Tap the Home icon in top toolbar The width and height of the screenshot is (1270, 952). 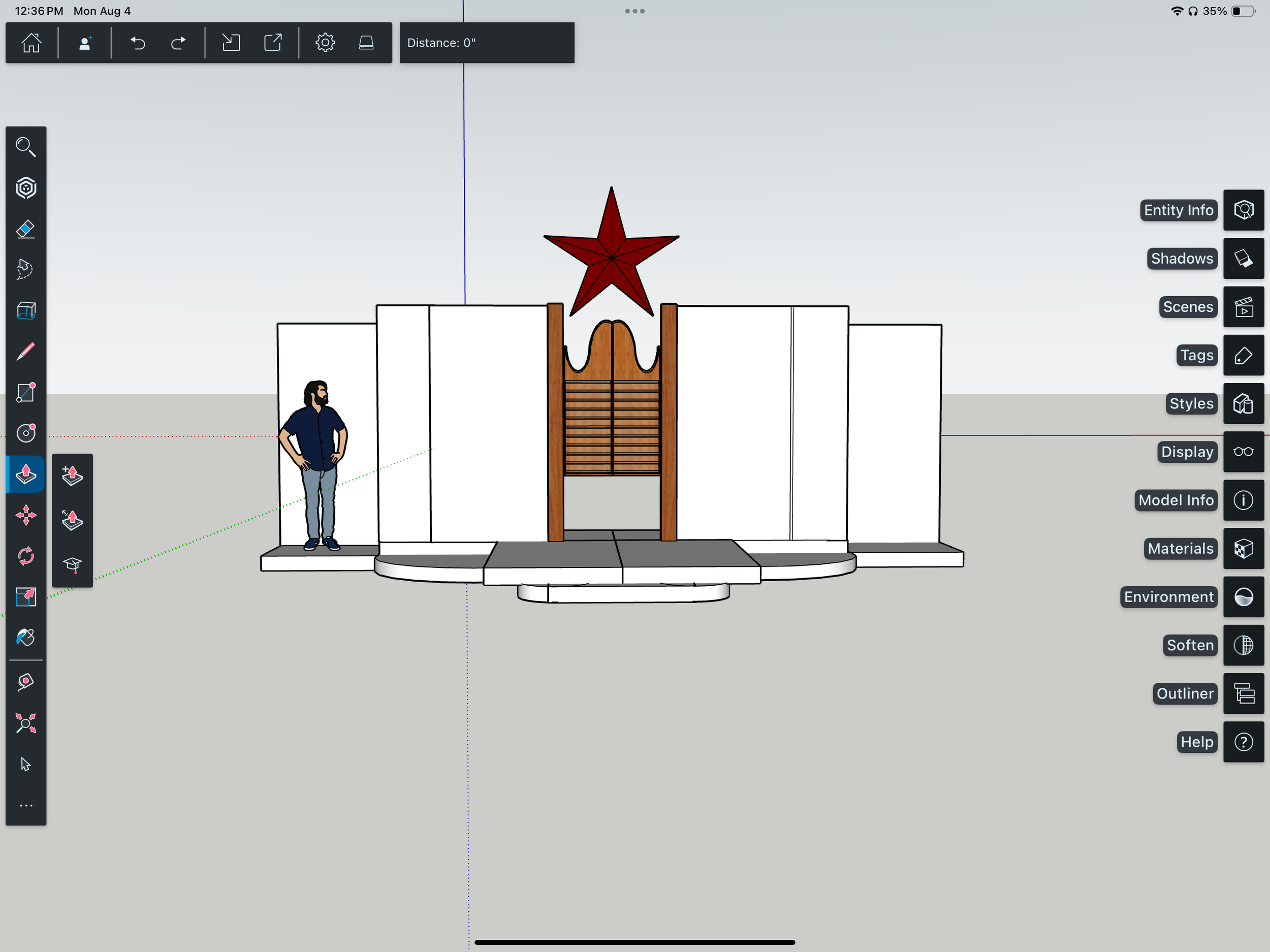point(31,43)
